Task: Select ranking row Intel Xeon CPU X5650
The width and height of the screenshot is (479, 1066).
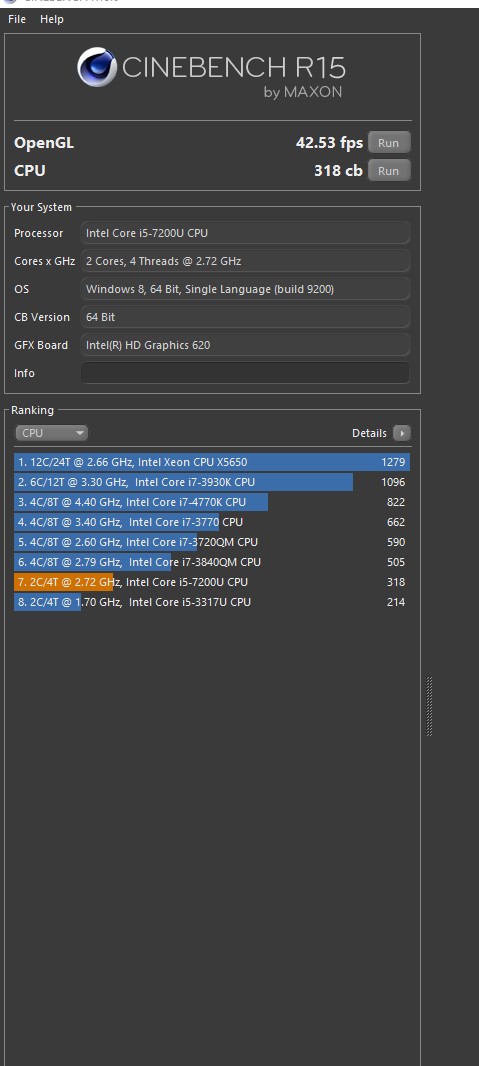Action: 212,462
